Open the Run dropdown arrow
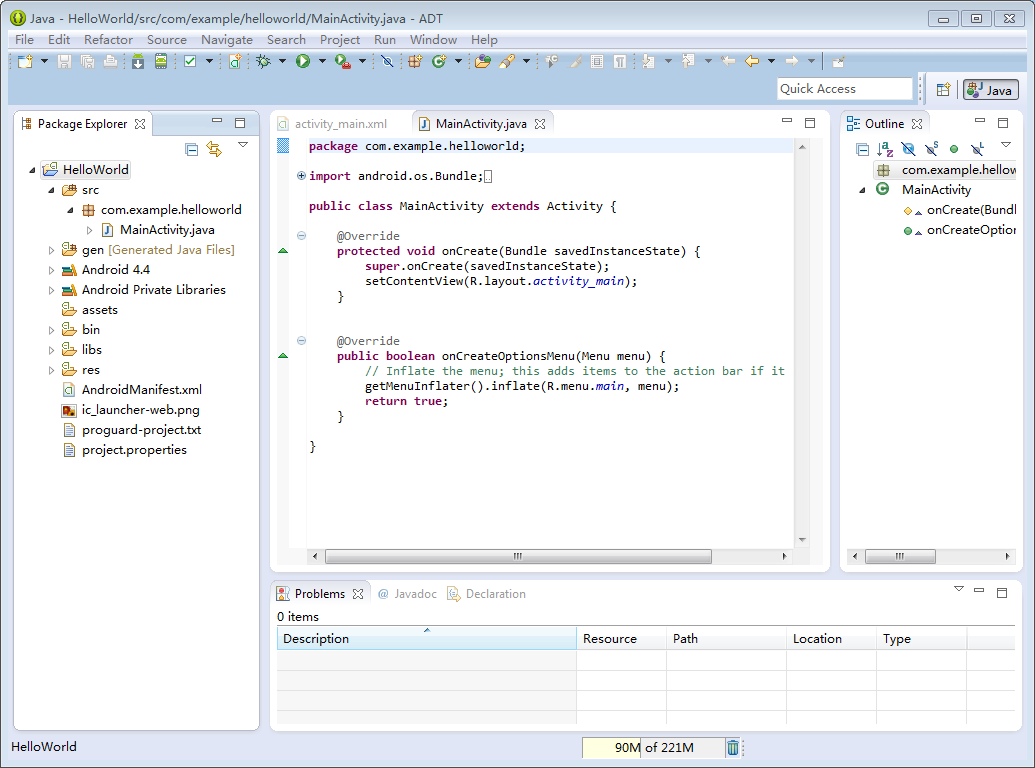 coord(322,61)
